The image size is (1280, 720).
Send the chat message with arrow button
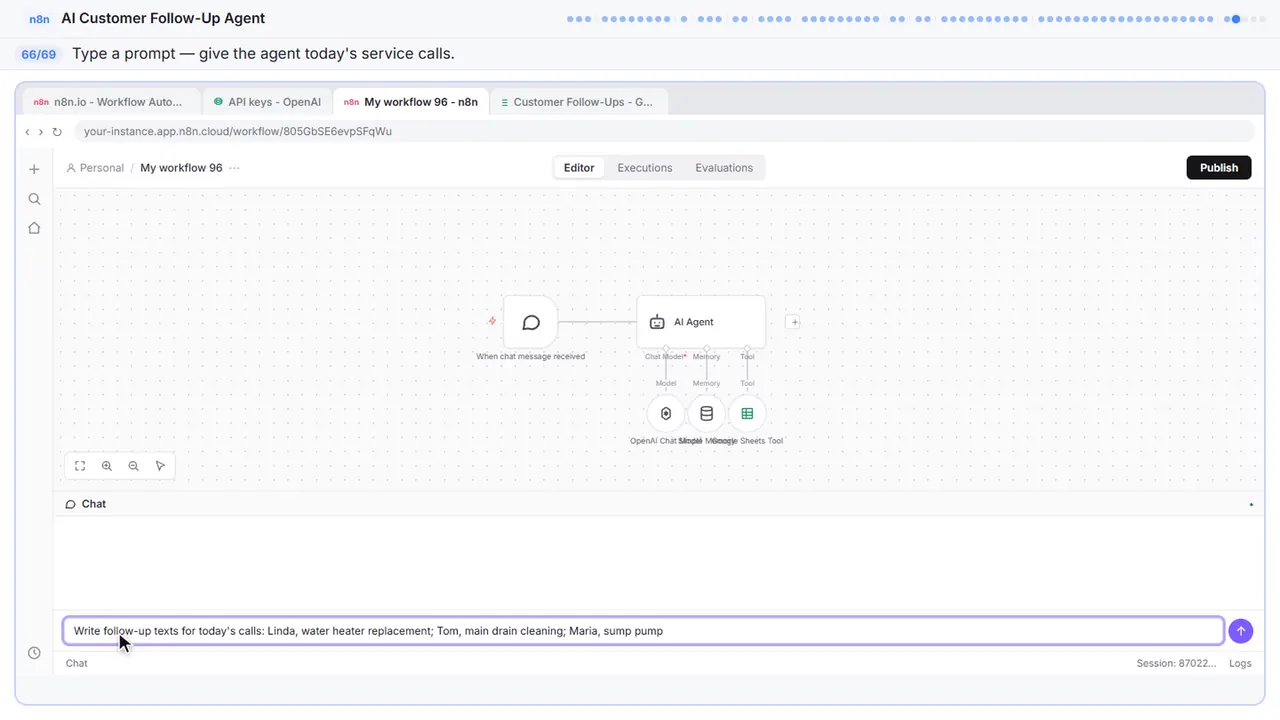click(1241, 631)
